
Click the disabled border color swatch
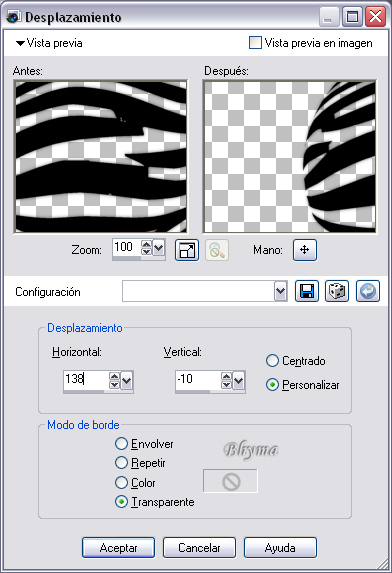(230, 481)
